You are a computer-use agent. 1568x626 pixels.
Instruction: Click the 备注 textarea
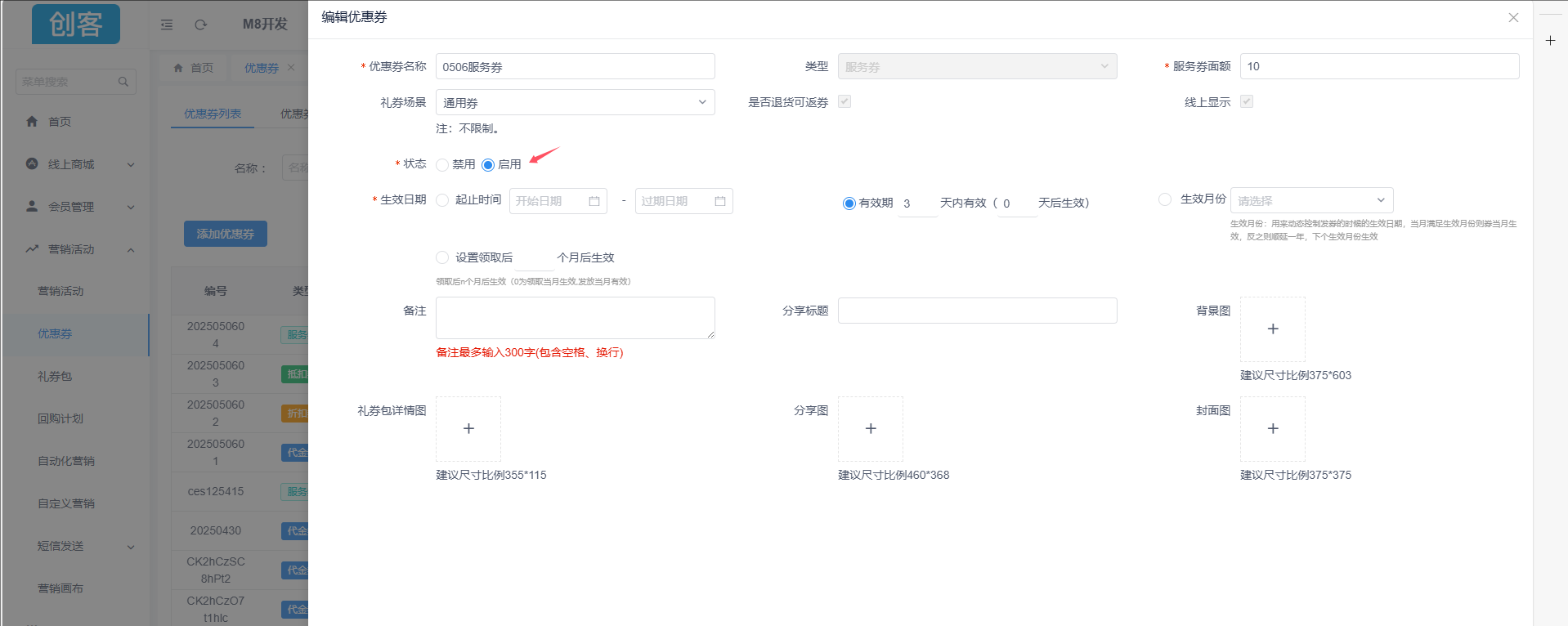(576, 318)
